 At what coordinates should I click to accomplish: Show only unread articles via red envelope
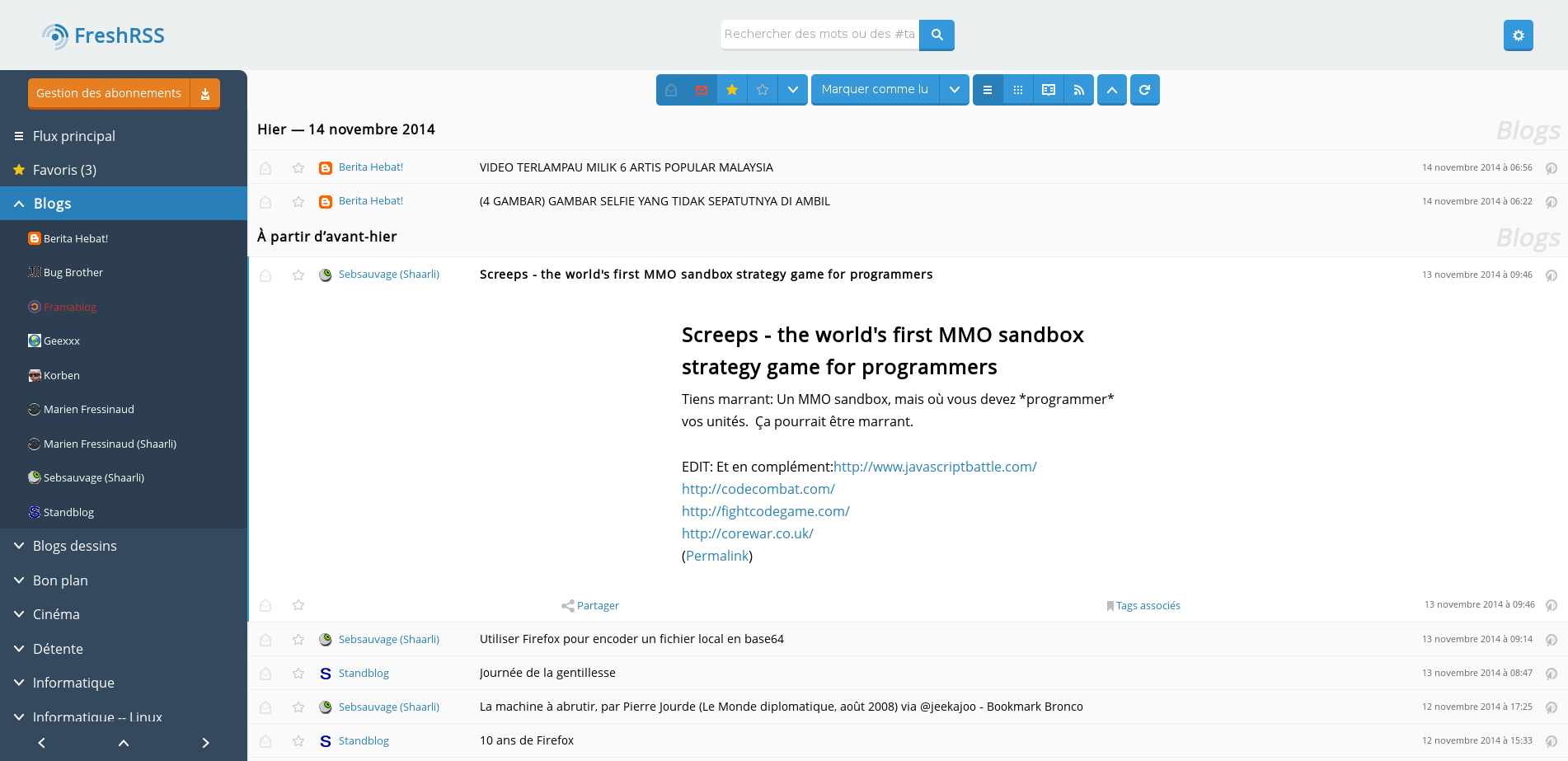(701, 90)
